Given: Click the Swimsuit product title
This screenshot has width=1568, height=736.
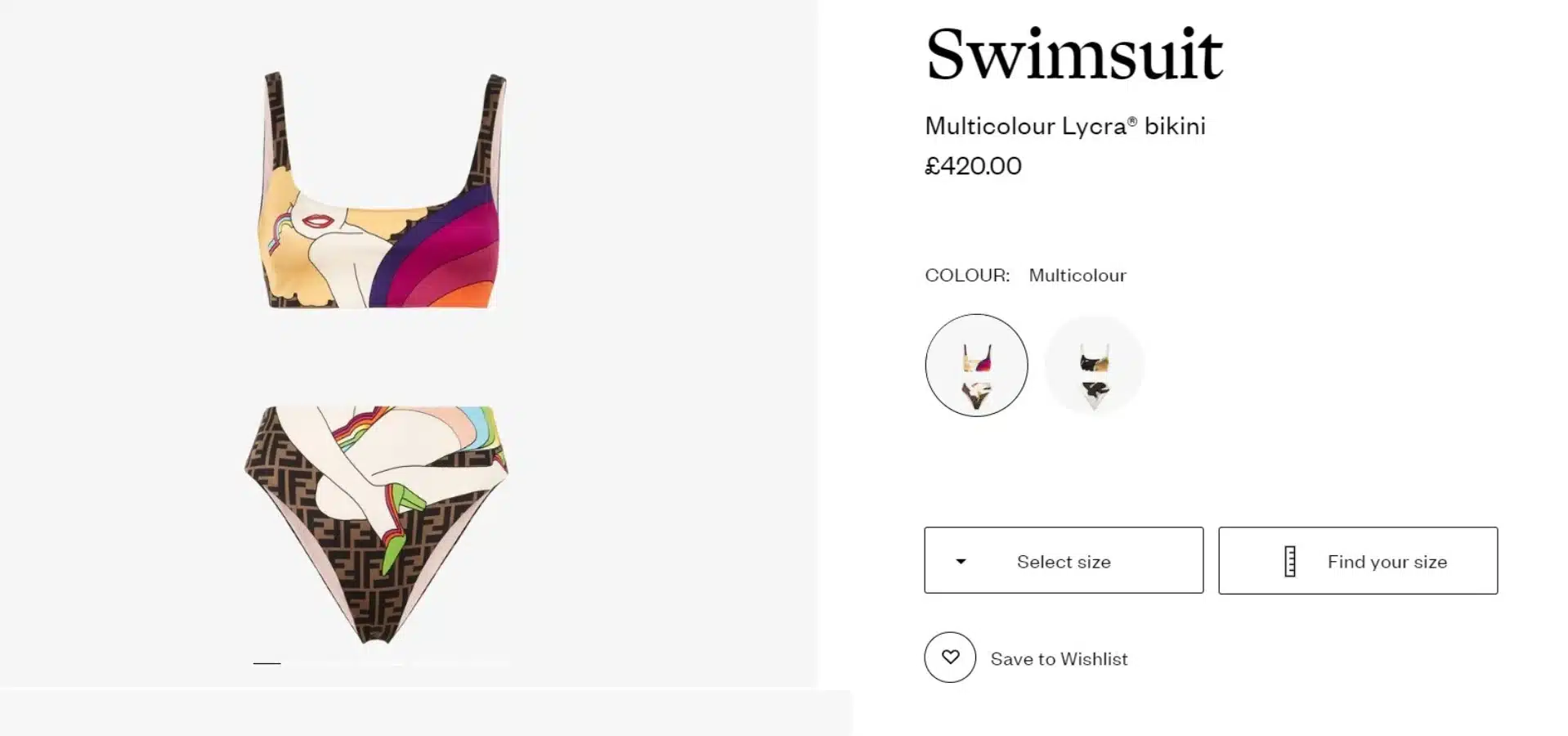Looking at the screenshot, I should click(1073, 55).
